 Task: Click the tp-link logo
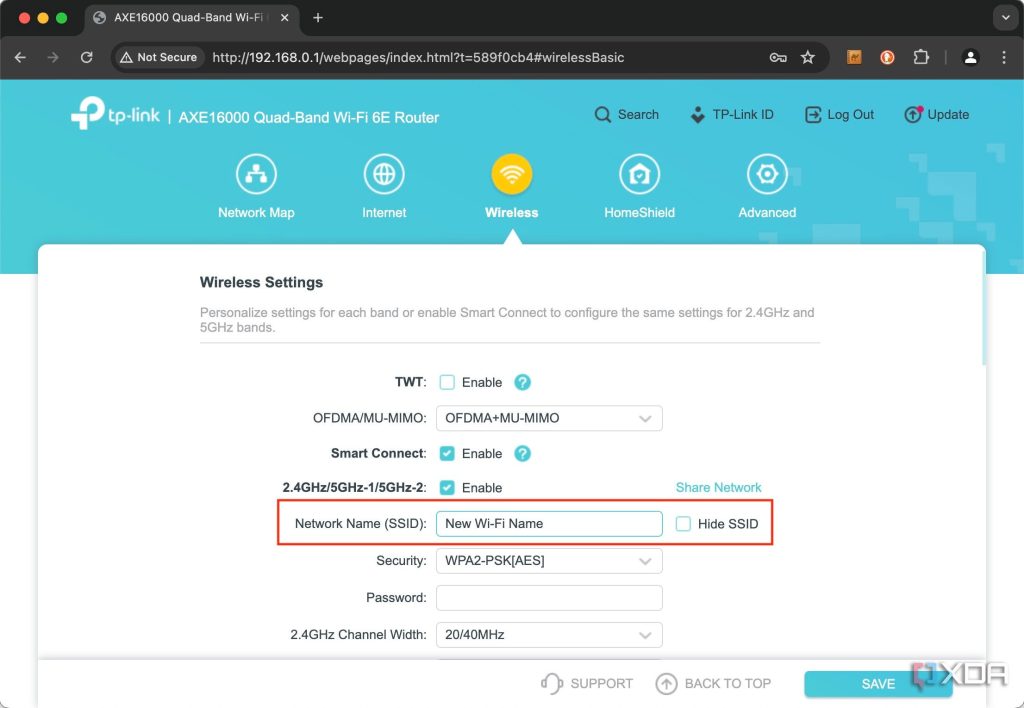point(116,114)
